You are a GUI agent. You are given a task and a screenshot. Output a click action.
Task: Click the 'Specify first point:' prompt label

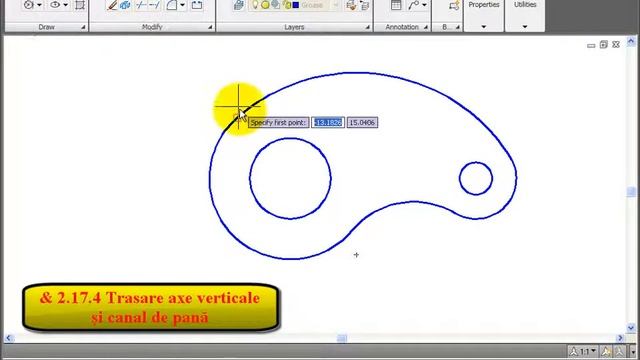pyautogui.click(x=278, y=122)
